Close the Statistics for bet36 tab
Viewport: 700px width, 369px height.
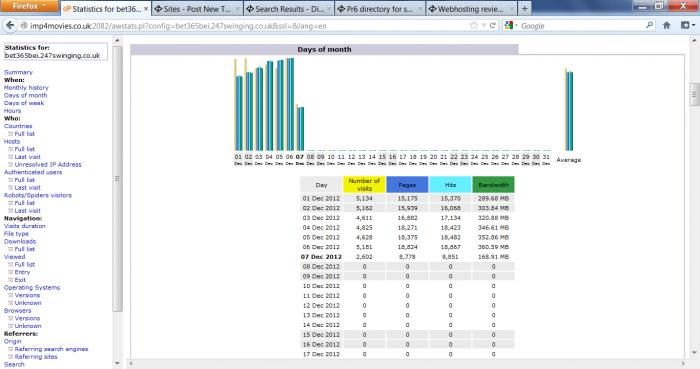tap(146, 8)
